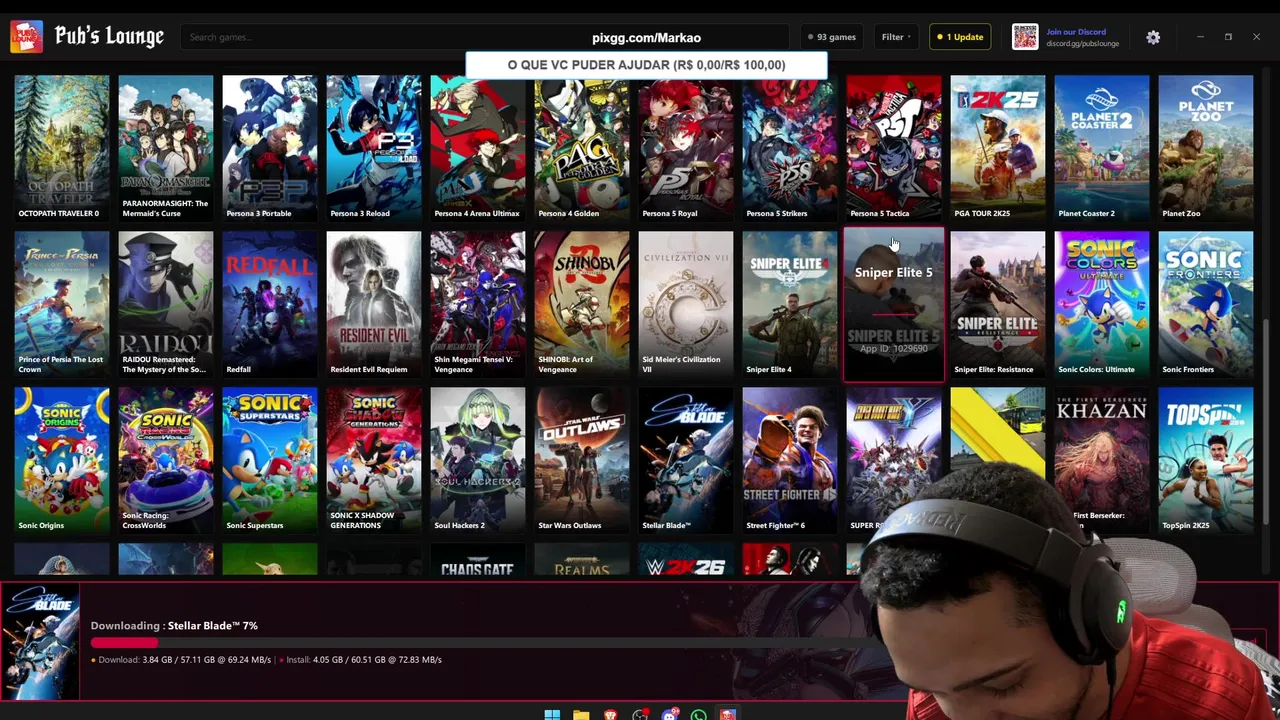Select Sonic Superstars game
Viewport: 1280px width, 720px height.
tap(270, 460)
